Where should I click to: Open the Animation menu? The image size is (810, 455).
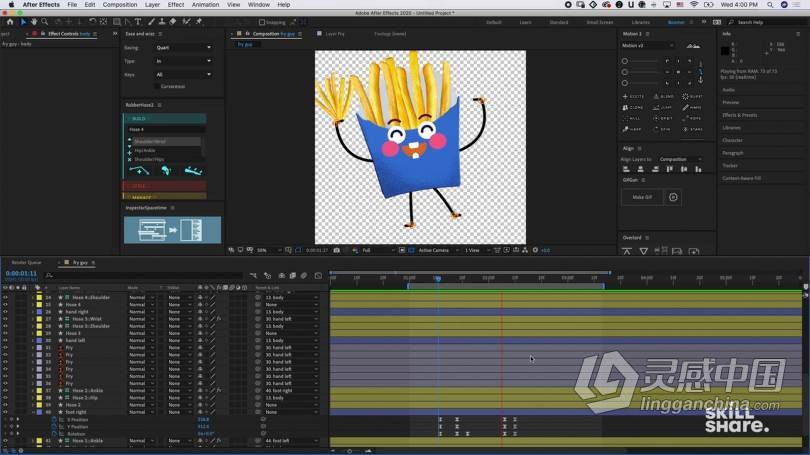pyautogui.click(x=205, y=5)
